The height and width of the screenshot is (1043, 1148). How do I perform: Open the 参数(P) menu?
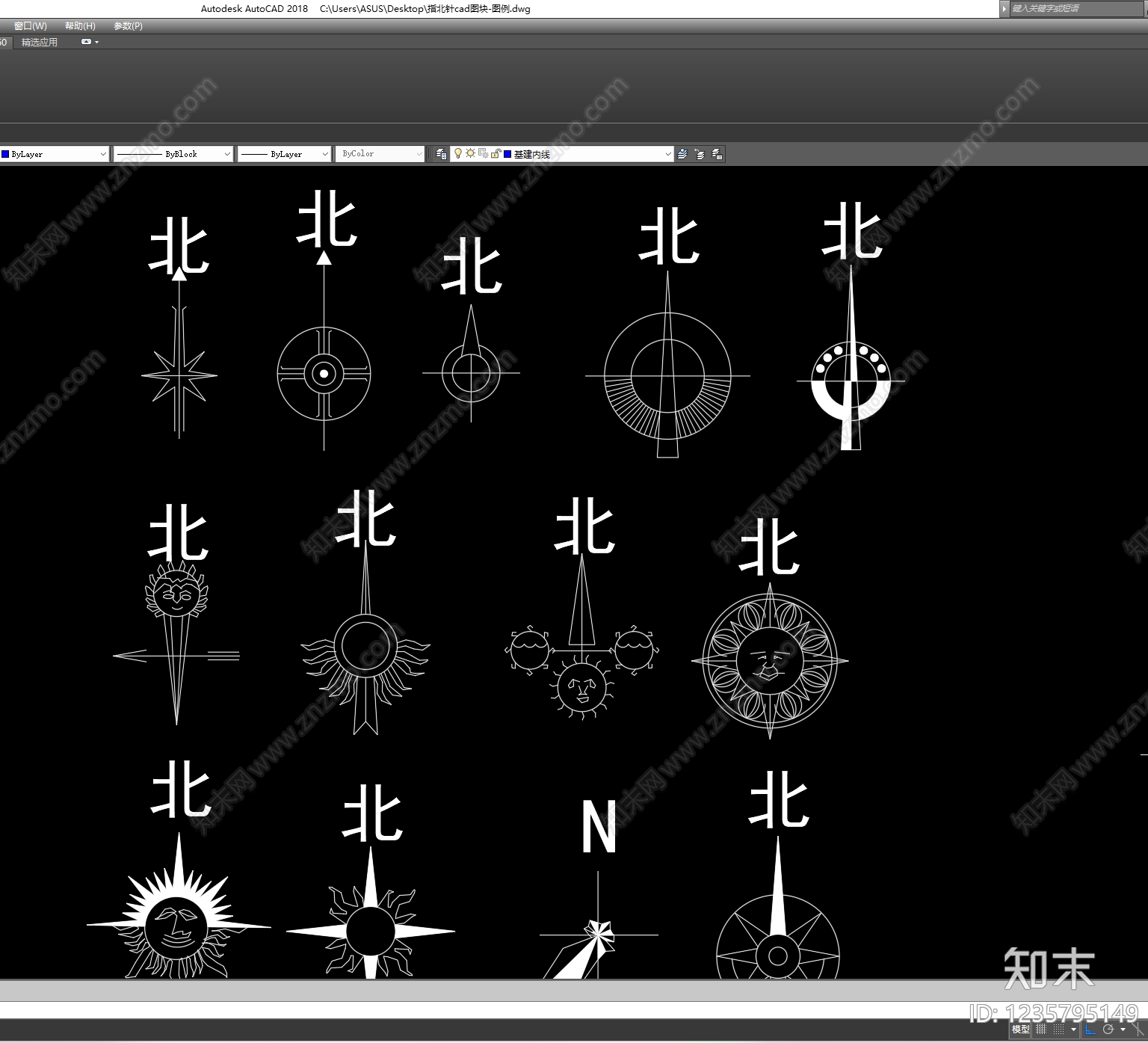click(128, 26)
